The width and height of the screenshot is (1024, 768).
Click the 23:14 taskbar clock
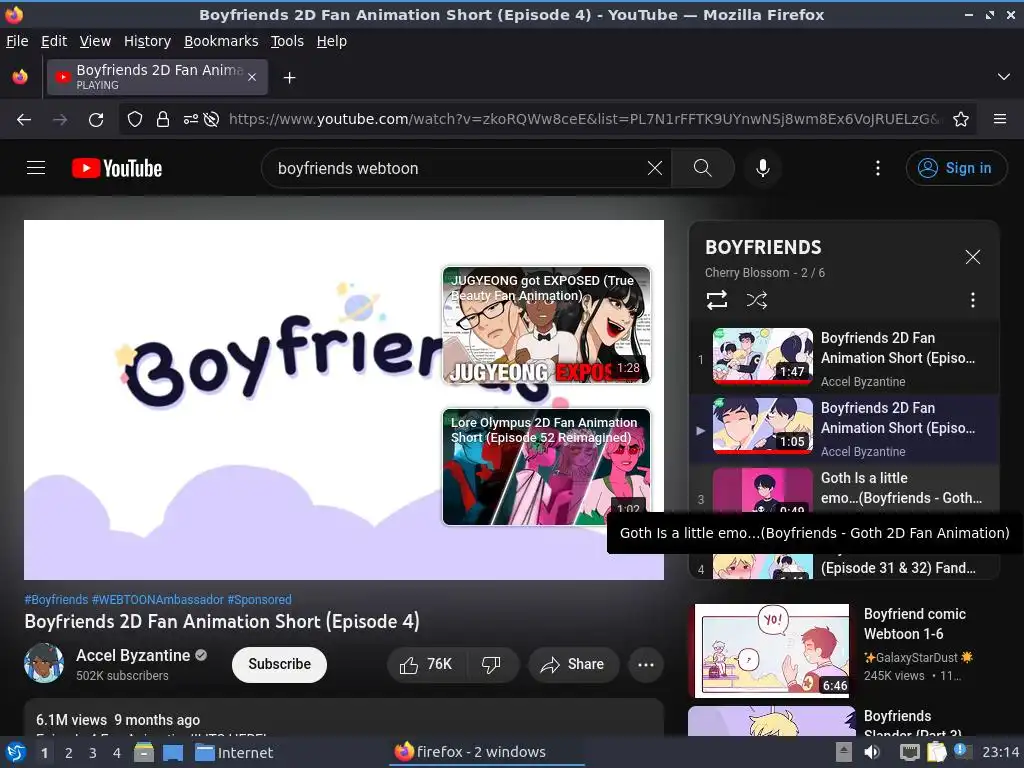pos(1000,752)
